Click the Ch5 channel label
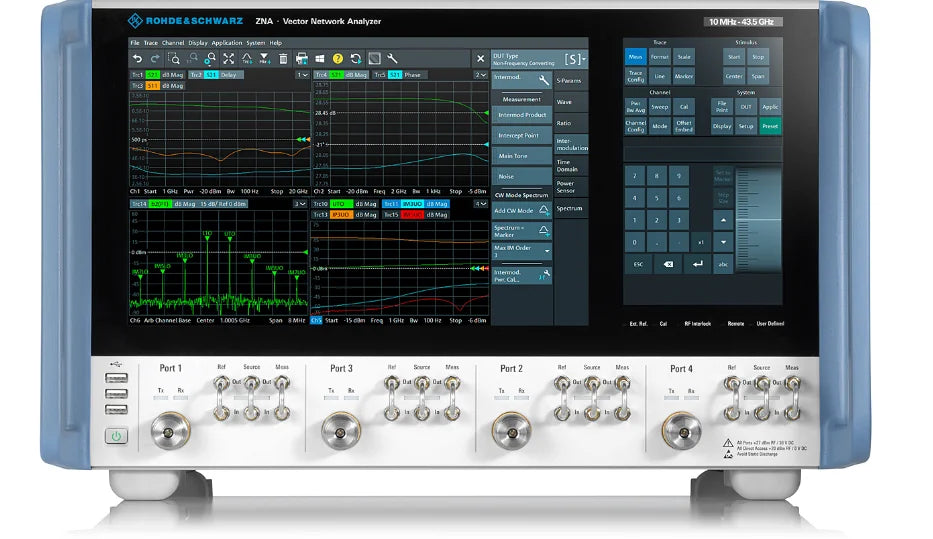 (316, 320)
